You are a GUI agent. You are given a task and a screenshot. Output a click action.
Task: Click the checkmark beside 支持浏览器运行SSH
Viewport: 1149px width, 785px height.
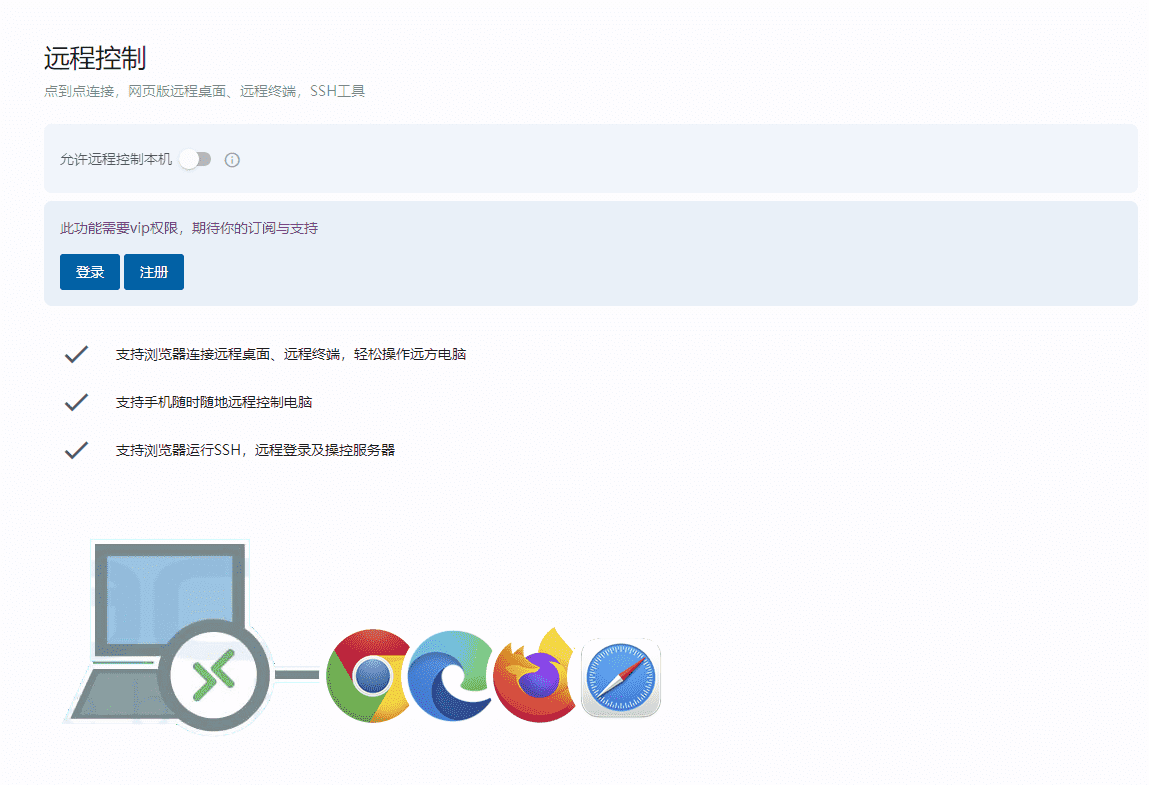76,449
